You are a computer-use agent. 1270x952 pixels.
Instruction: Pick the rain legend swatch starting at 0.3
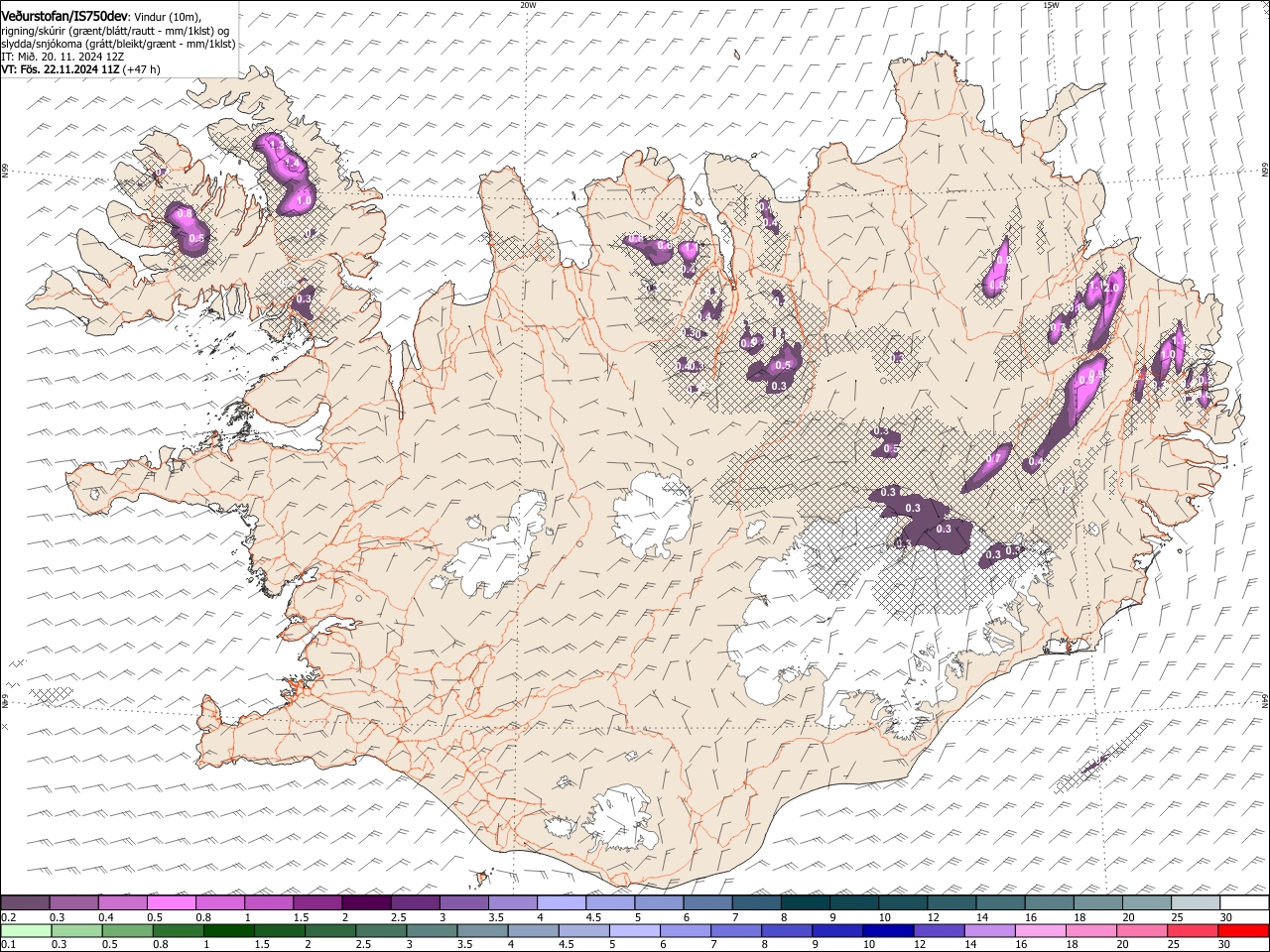[x=76, y=930]
